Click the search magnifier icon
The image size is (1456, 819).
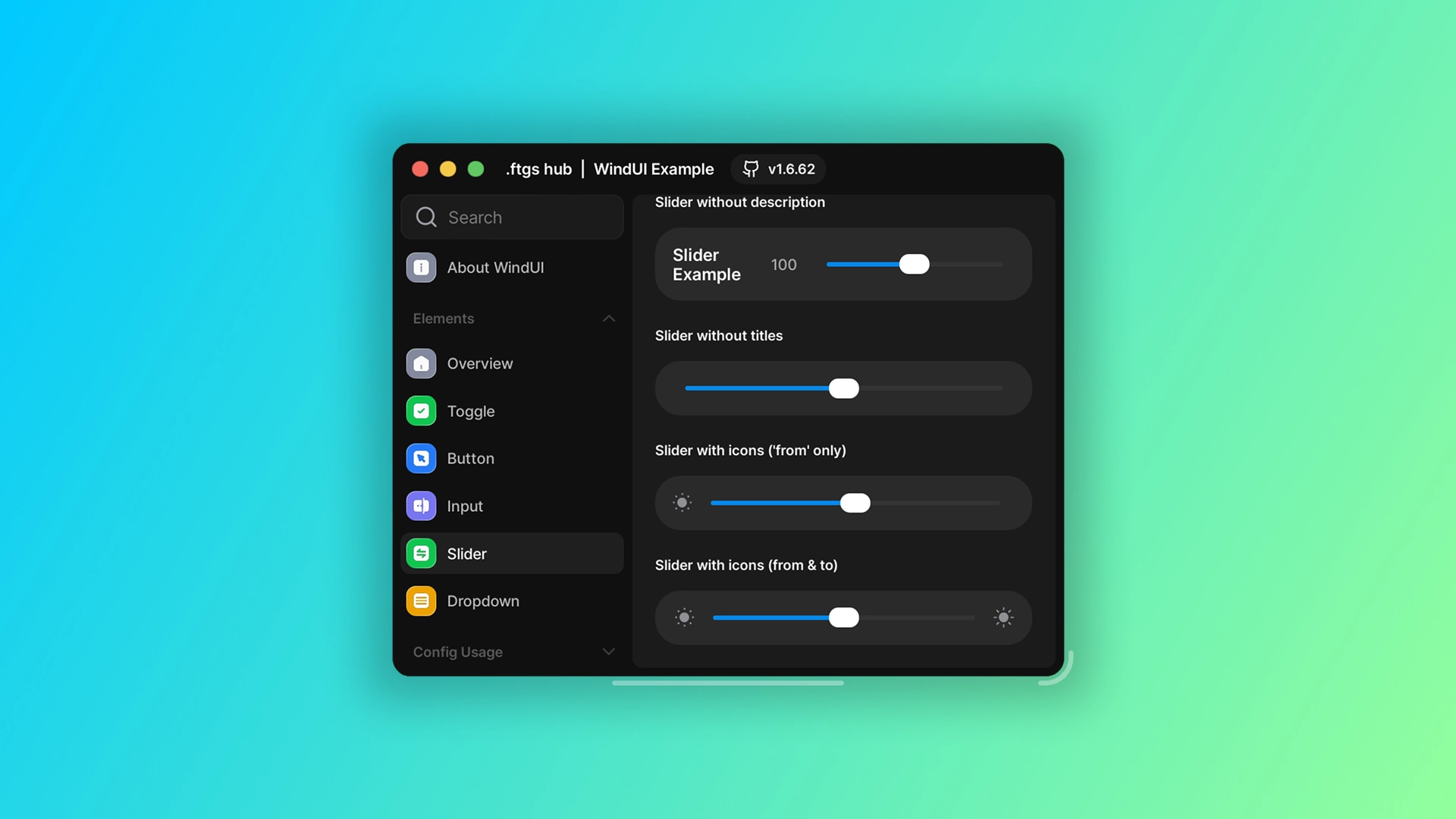(426, 217)
